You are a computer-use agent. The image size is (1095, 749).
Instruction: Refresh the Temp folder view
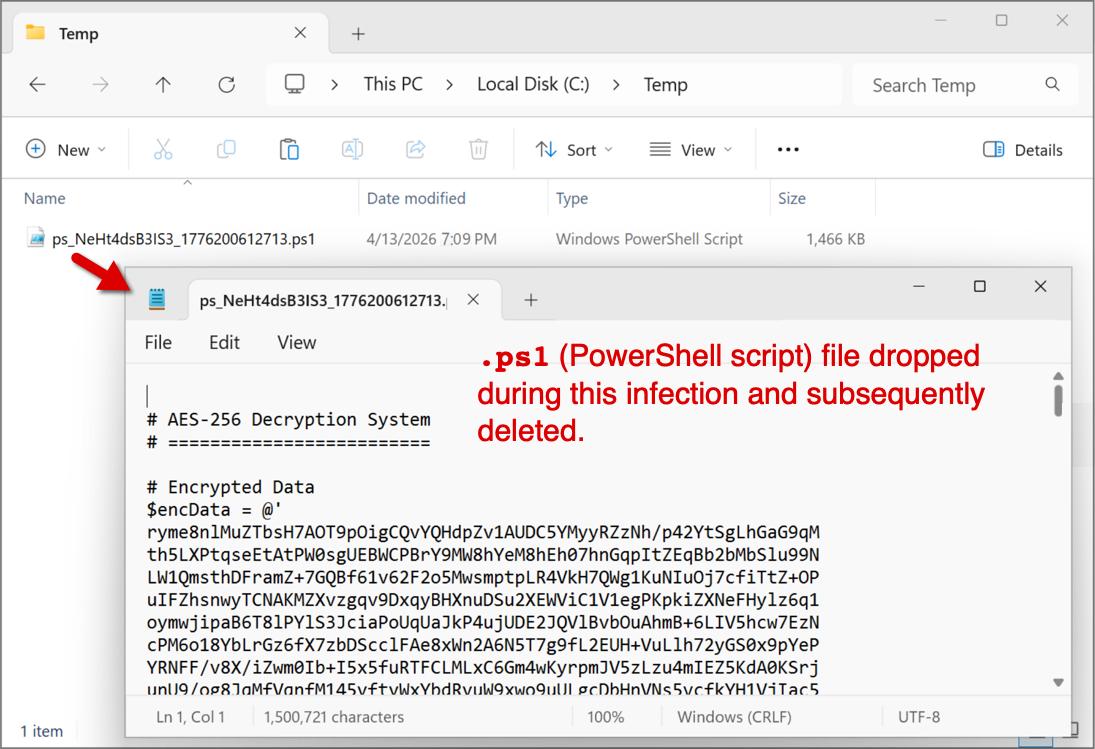(227, 85)
